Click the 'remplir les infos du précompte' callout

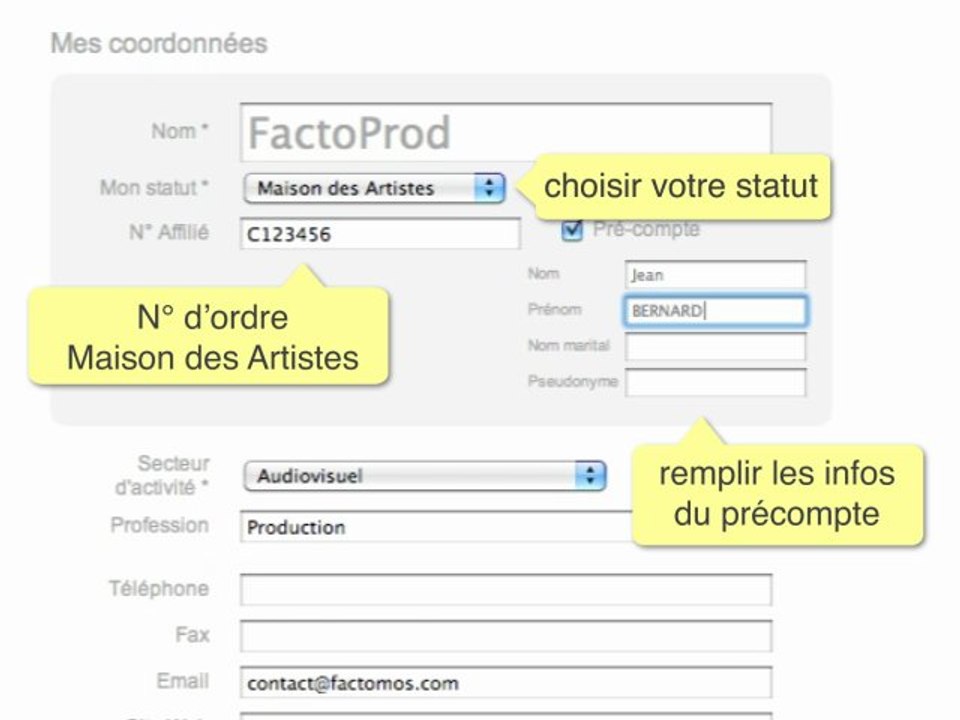point(777,495)
